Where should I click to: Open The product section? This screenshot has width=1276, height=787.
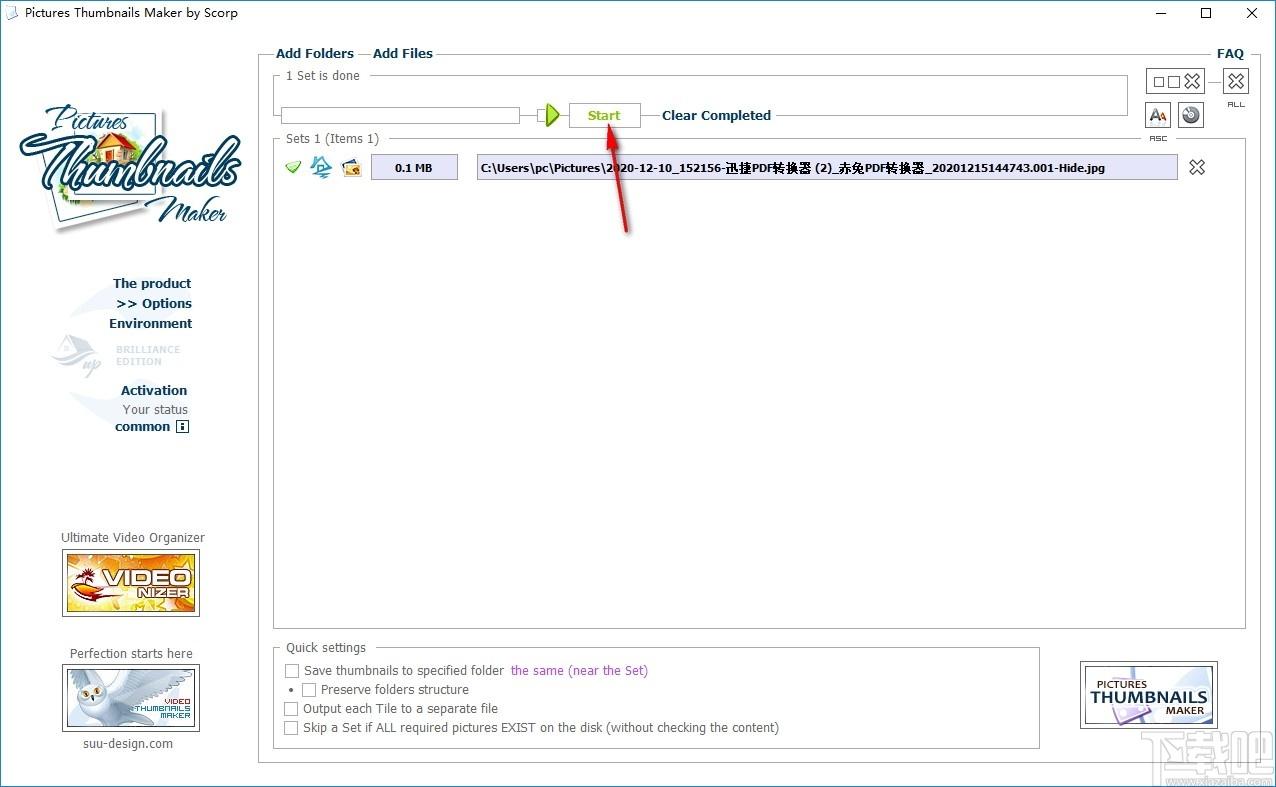152,283
